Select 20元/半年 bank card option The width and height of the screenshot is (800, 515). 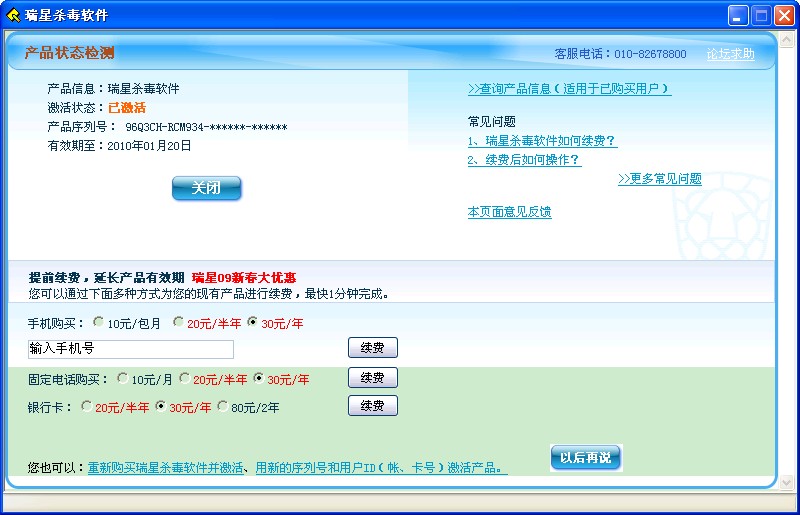tap(86, 406)
